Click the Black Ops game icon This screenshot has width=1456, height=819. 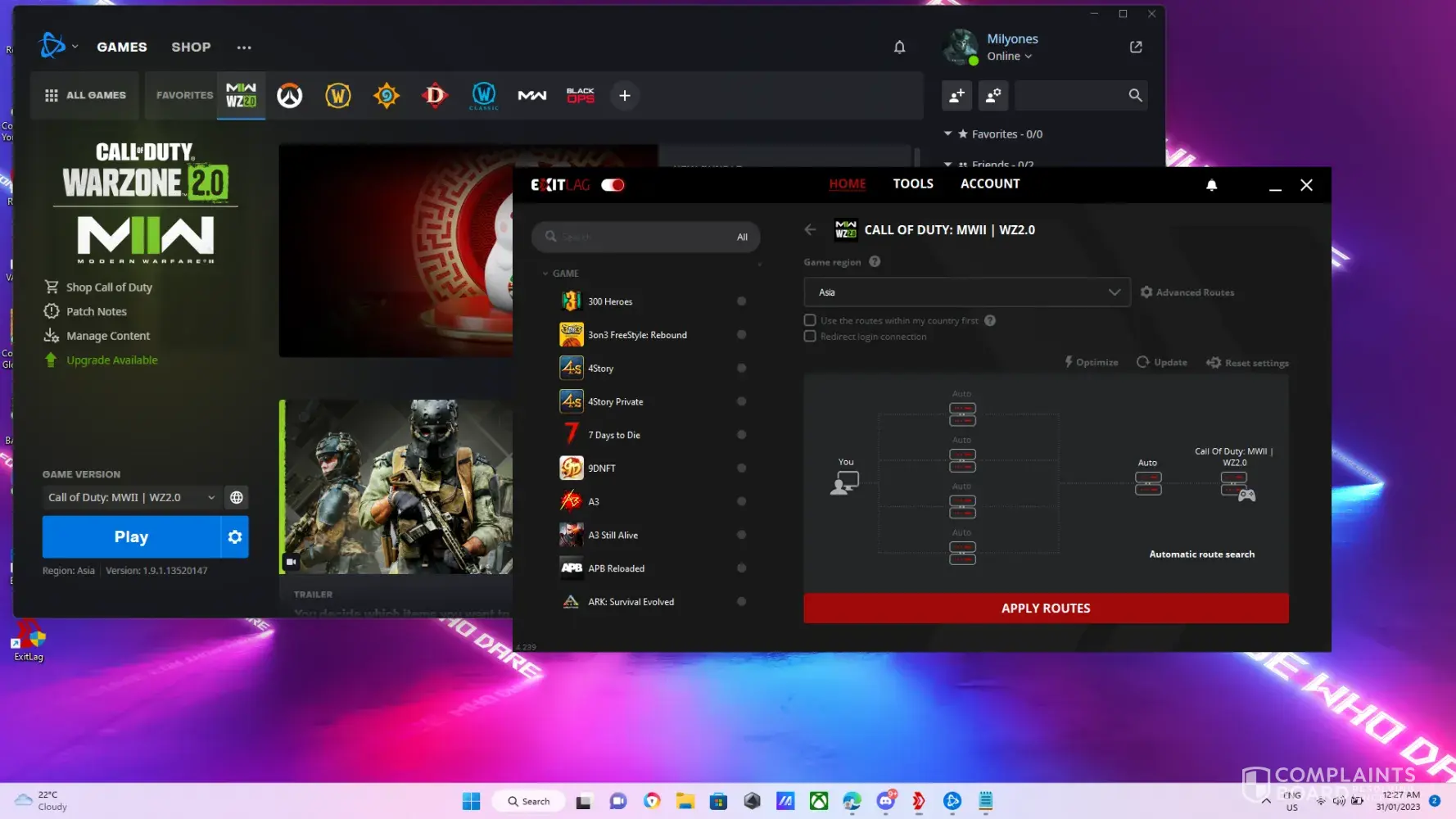point(581,96)
